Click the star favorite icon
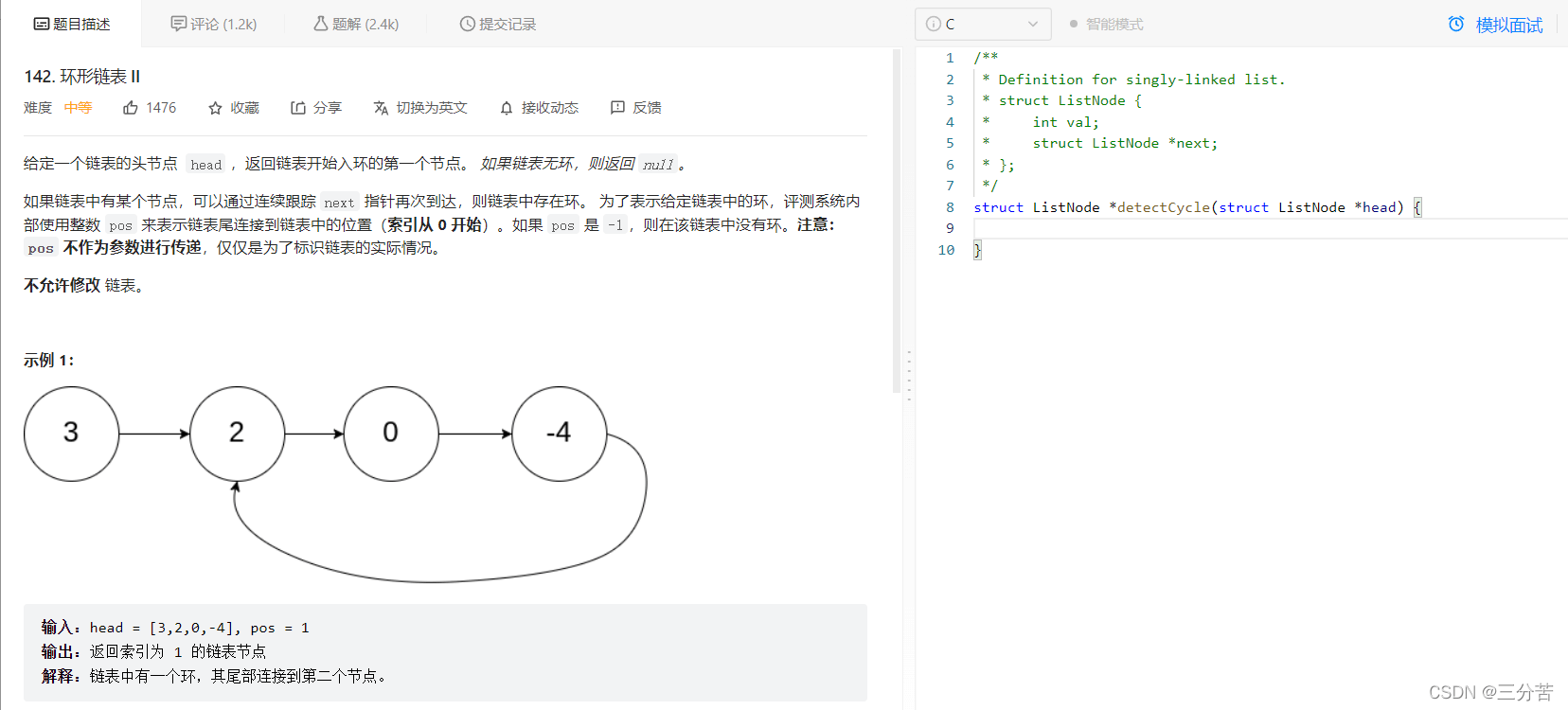 [215, 108]
